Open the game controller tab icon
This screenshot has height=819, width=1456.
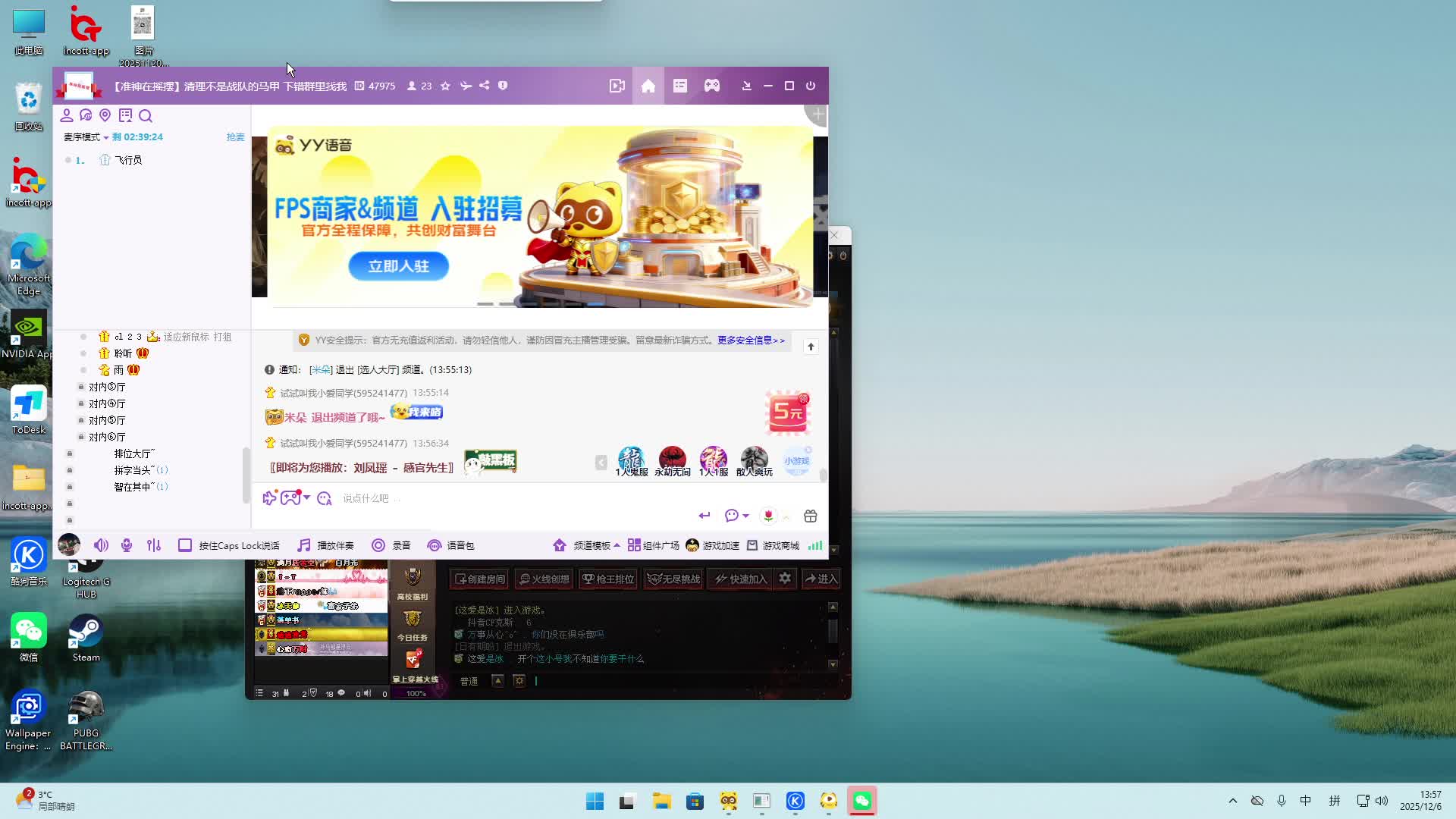coord(711,86)
